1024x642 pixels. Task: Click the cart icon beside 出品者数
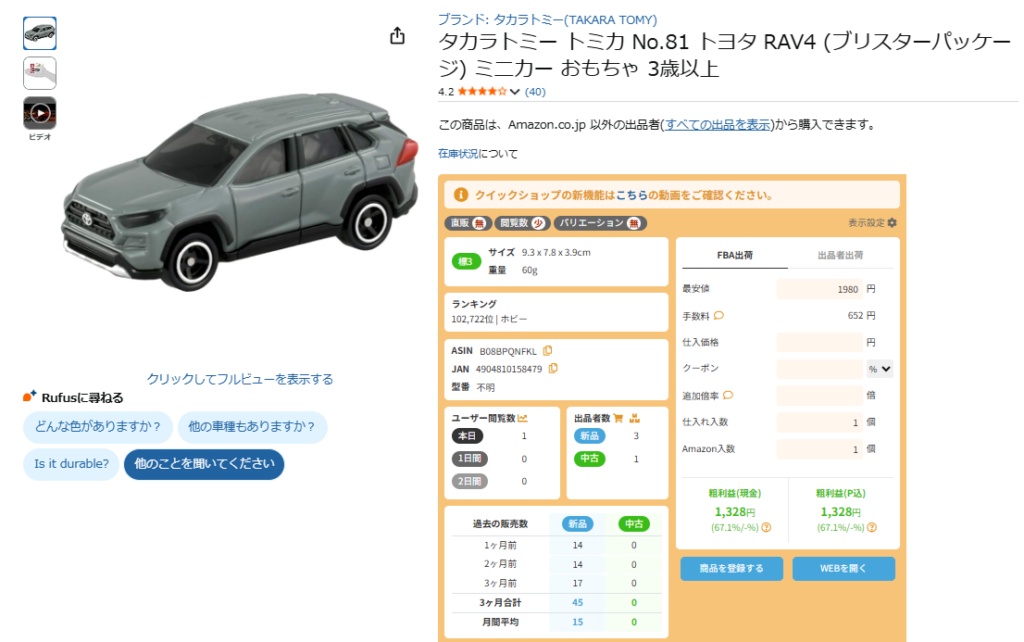[618, 418]
